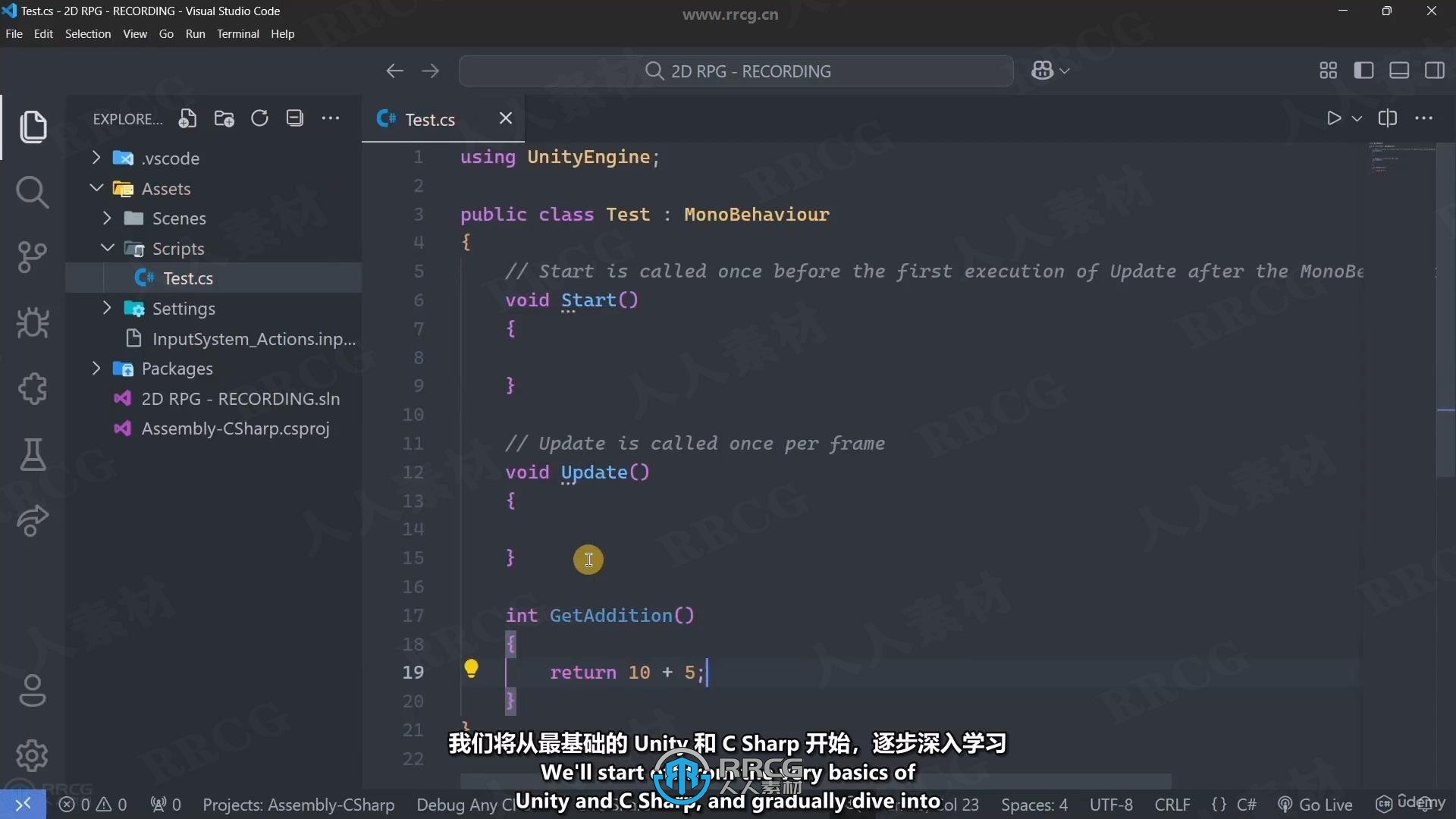
Task: Refresh the Explorer file tree
Action: pyautogui.click(x=259, y=118)
